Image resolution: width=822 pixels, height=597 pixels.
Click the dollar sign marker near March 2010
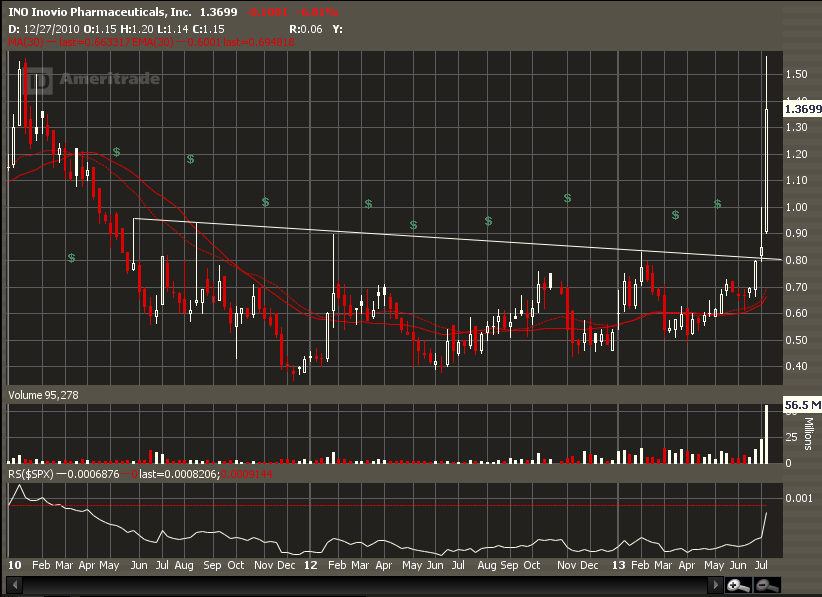(71, 258)
